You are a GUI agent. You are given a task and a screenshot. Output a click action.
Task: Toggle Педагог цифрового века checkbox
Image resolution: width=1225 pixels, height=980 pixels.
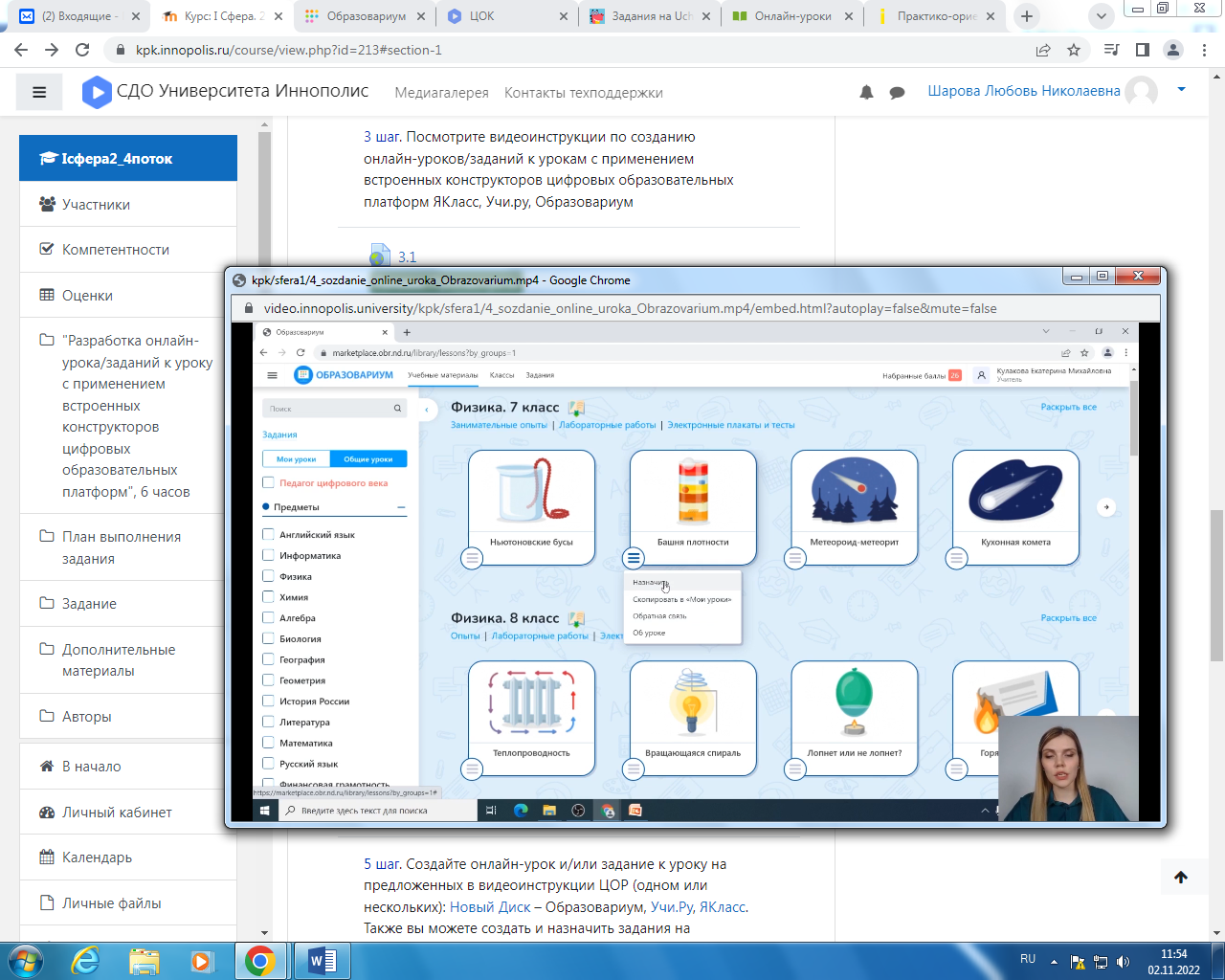tap(269, 482)
